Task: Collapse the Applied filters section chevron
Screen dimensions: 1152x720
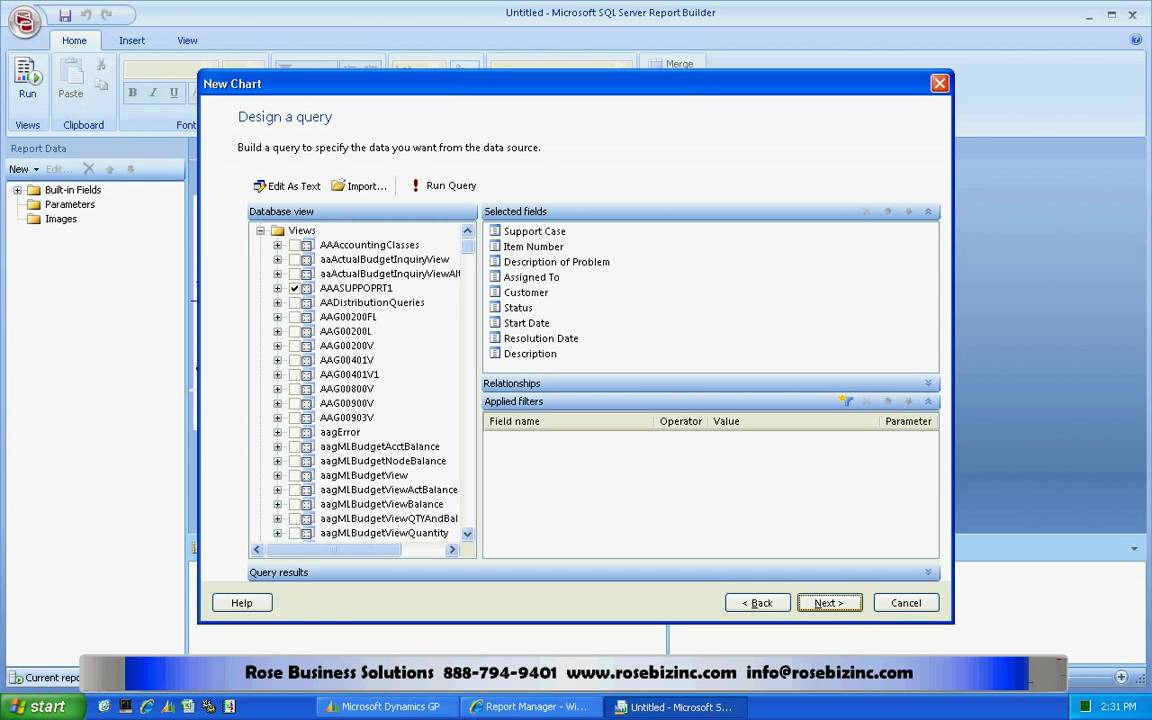Action: 929,401
